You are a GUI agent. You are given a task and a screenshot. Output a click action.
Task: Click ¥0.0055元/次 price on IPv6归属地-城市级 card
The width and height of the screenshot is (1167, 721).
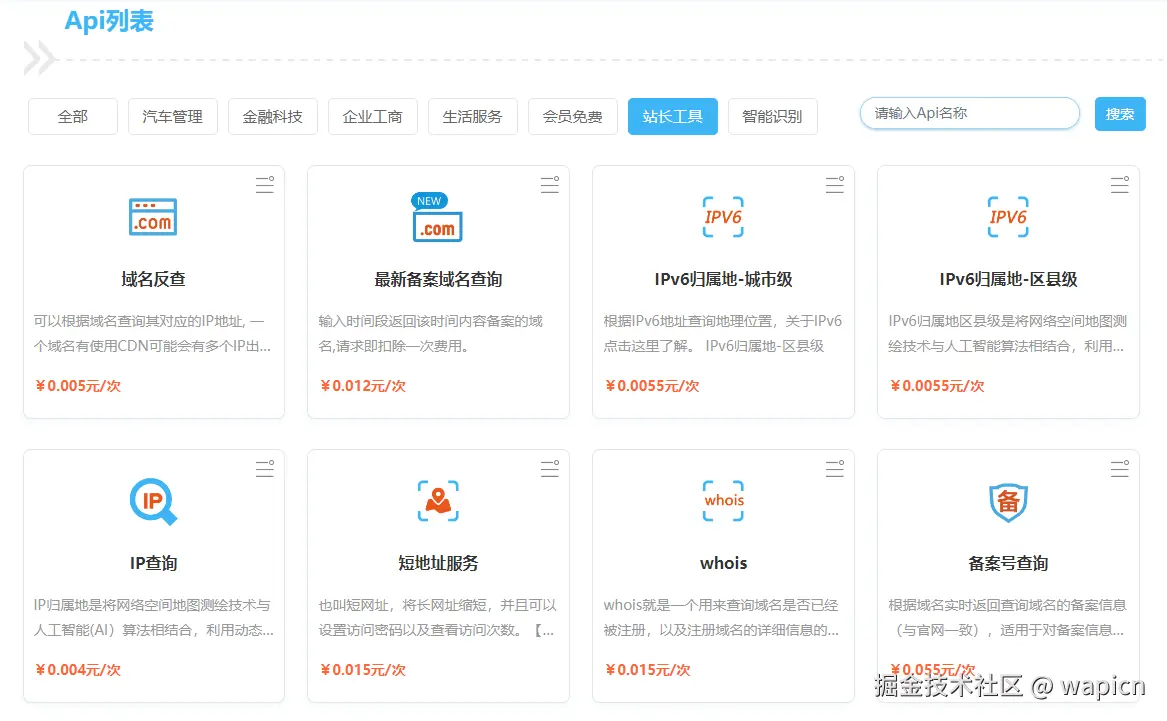[x=652, y=386]
